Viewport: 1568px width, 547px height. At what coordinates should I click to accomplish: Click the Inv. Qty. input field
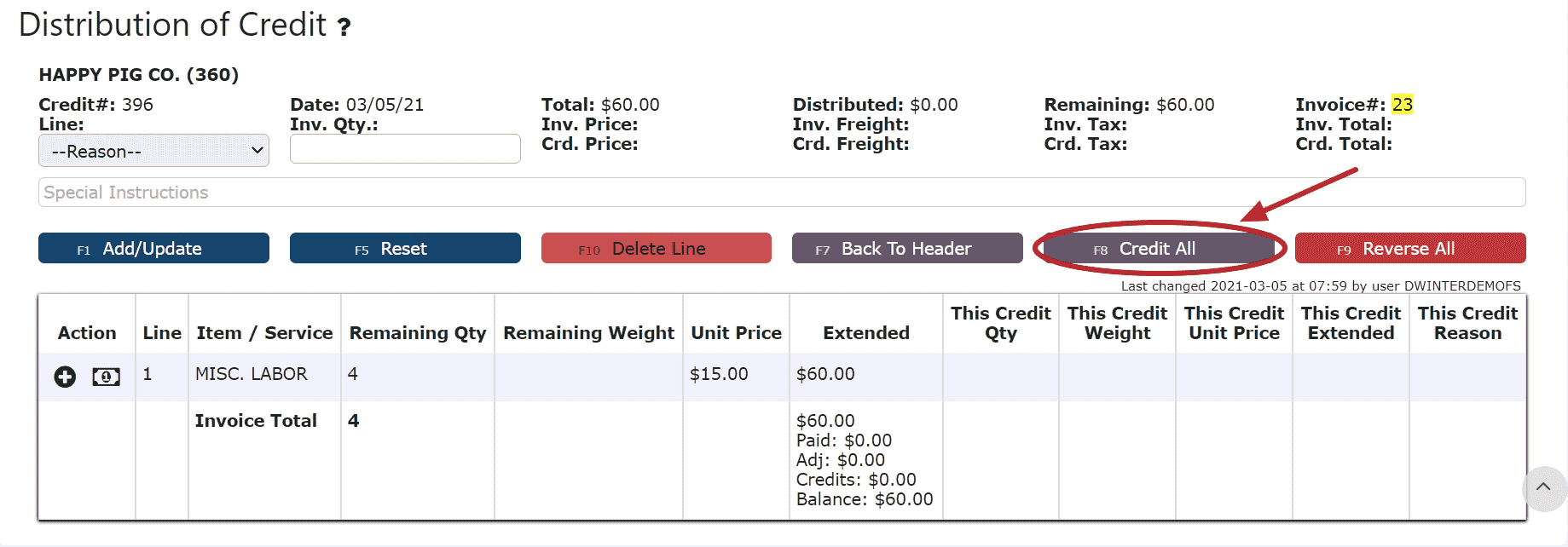click(x=405, y=149)
